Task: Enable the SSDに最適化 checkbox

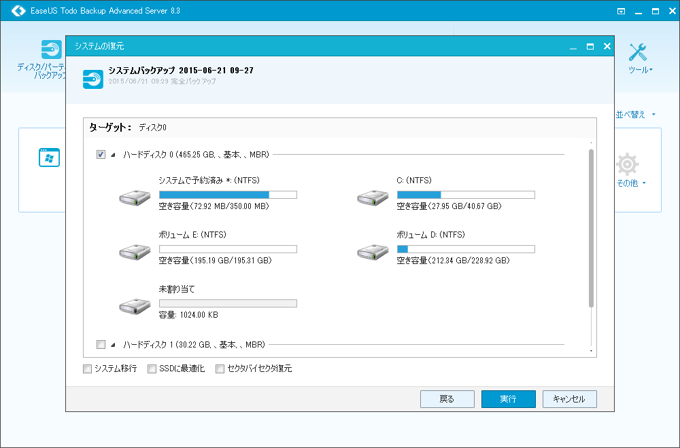Action: tap(152, 369)
